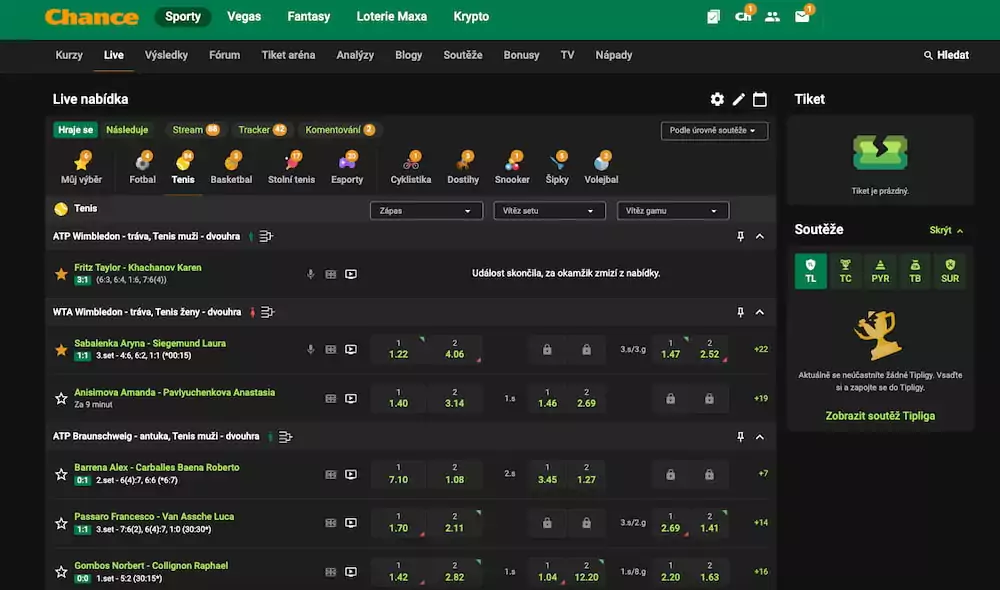Image resolution: width=1000 pixels, height=590 pixels.
Task: Switch to the Výsledky tab
Action: point(166,55)
